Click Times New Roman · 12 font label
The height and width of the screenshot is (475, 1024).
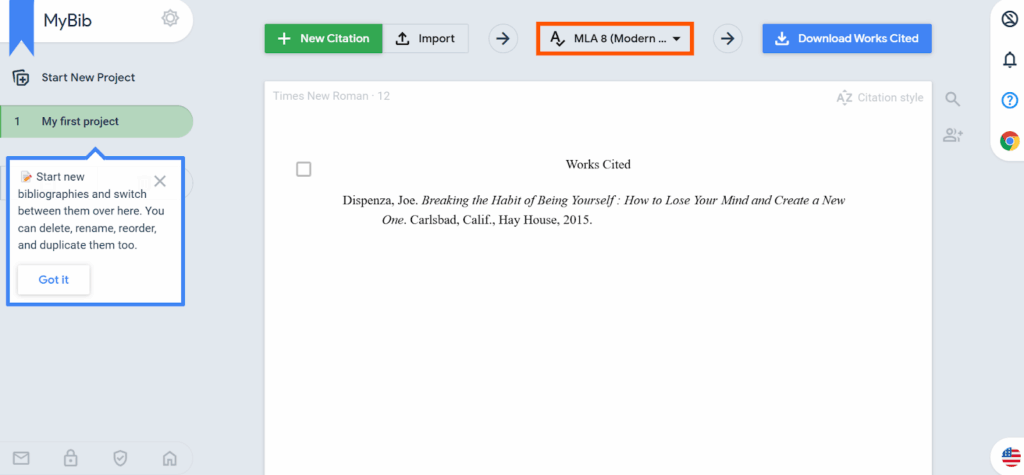click(332, 96)
